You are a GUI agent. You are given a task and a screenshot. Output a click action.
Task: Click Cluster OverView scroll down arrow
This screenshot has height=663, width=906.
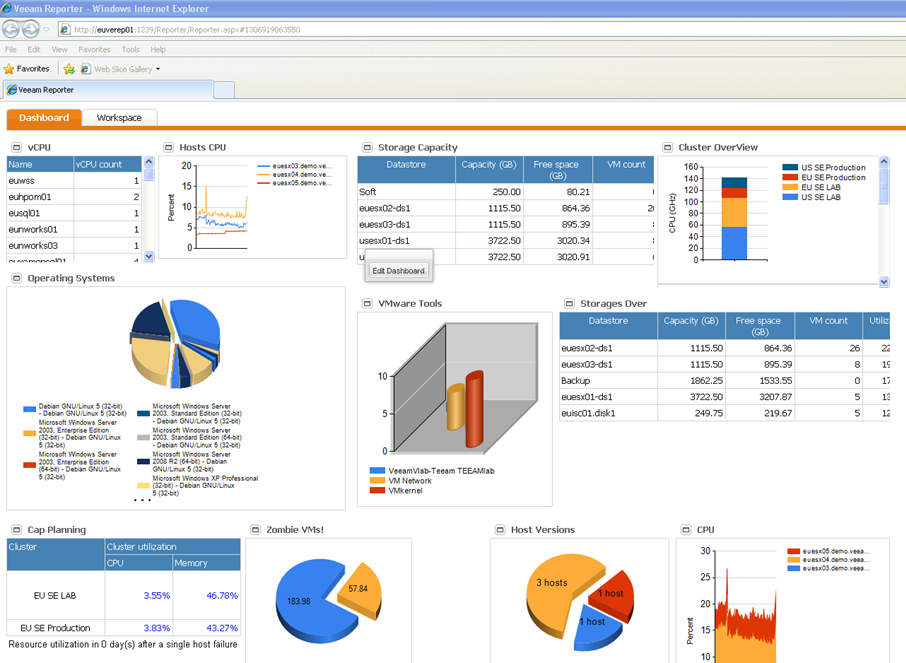[x=883, y=282]
